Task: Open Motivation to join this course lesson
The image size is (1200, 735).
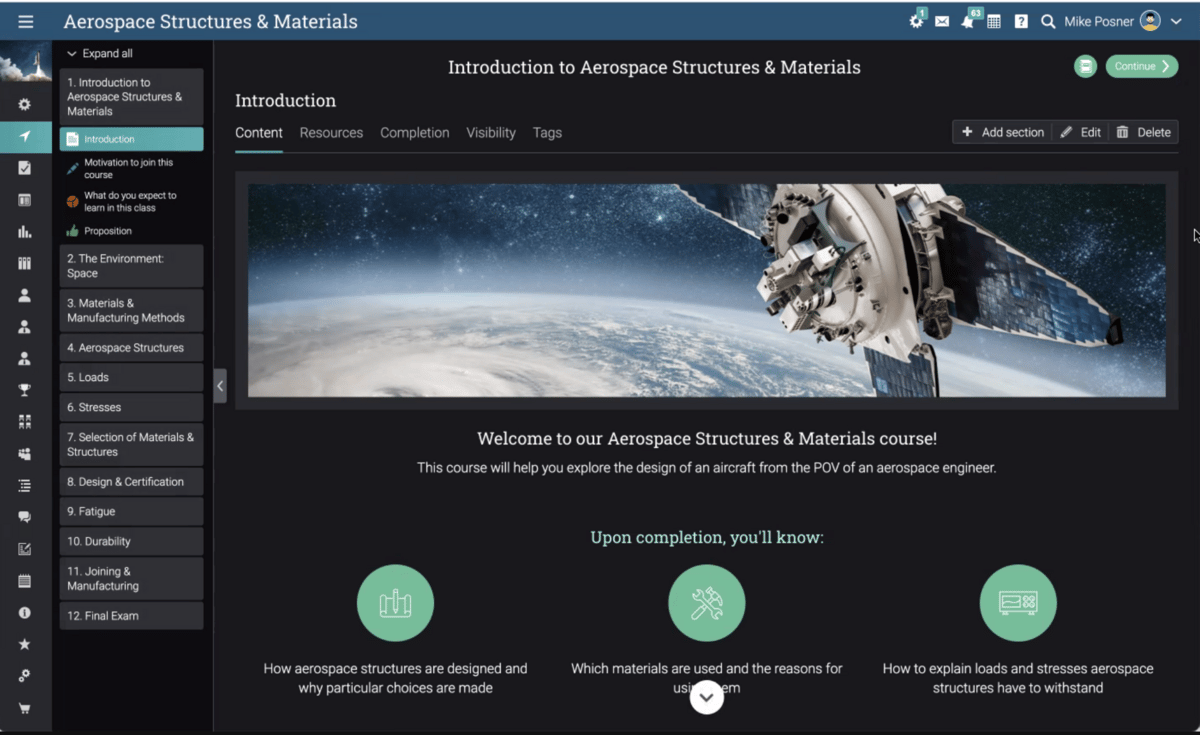Action: click(131, 168)
